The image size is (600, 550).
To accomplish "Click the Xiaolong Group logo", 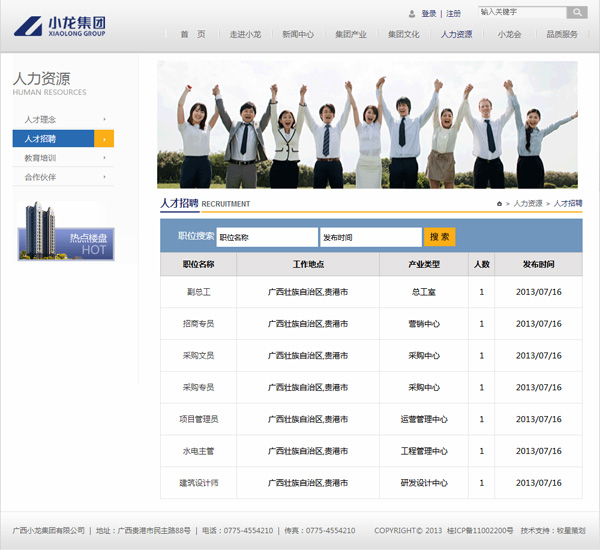I will [60, 26].
